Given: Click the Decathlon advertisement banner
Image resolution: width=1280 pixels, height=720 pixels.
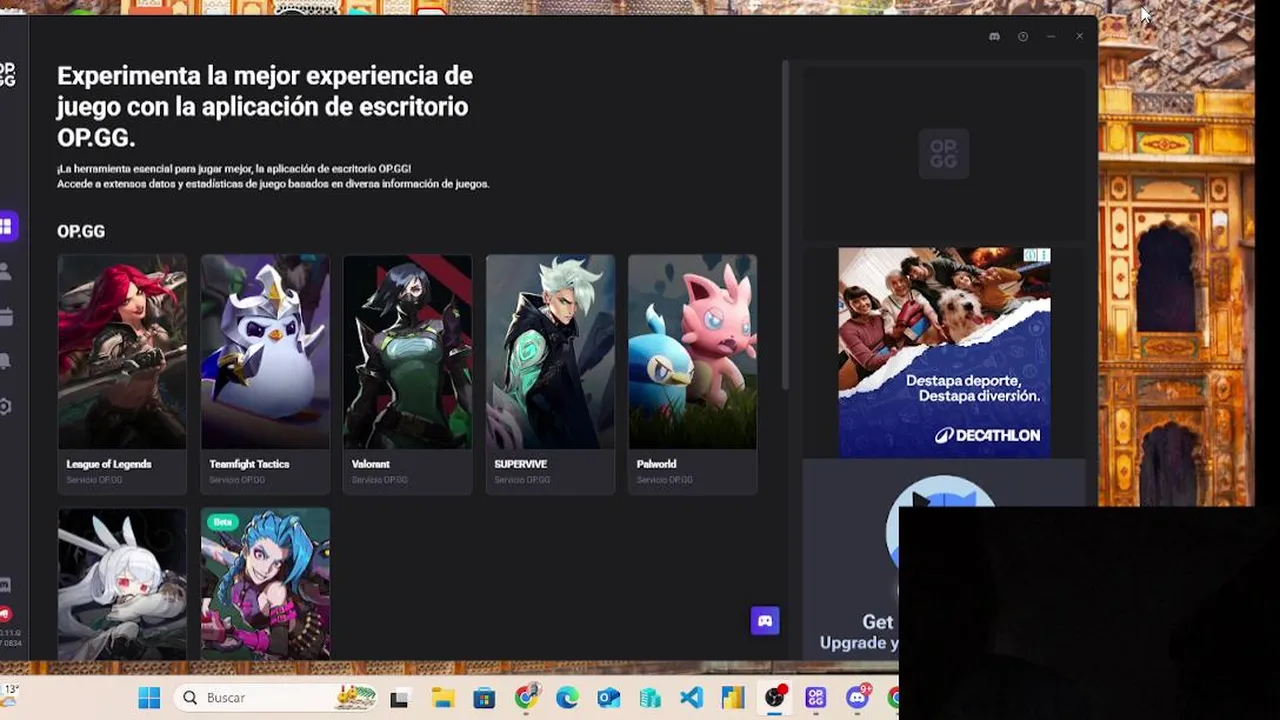Looking at the screenshot, I should [x=944, y=352].
